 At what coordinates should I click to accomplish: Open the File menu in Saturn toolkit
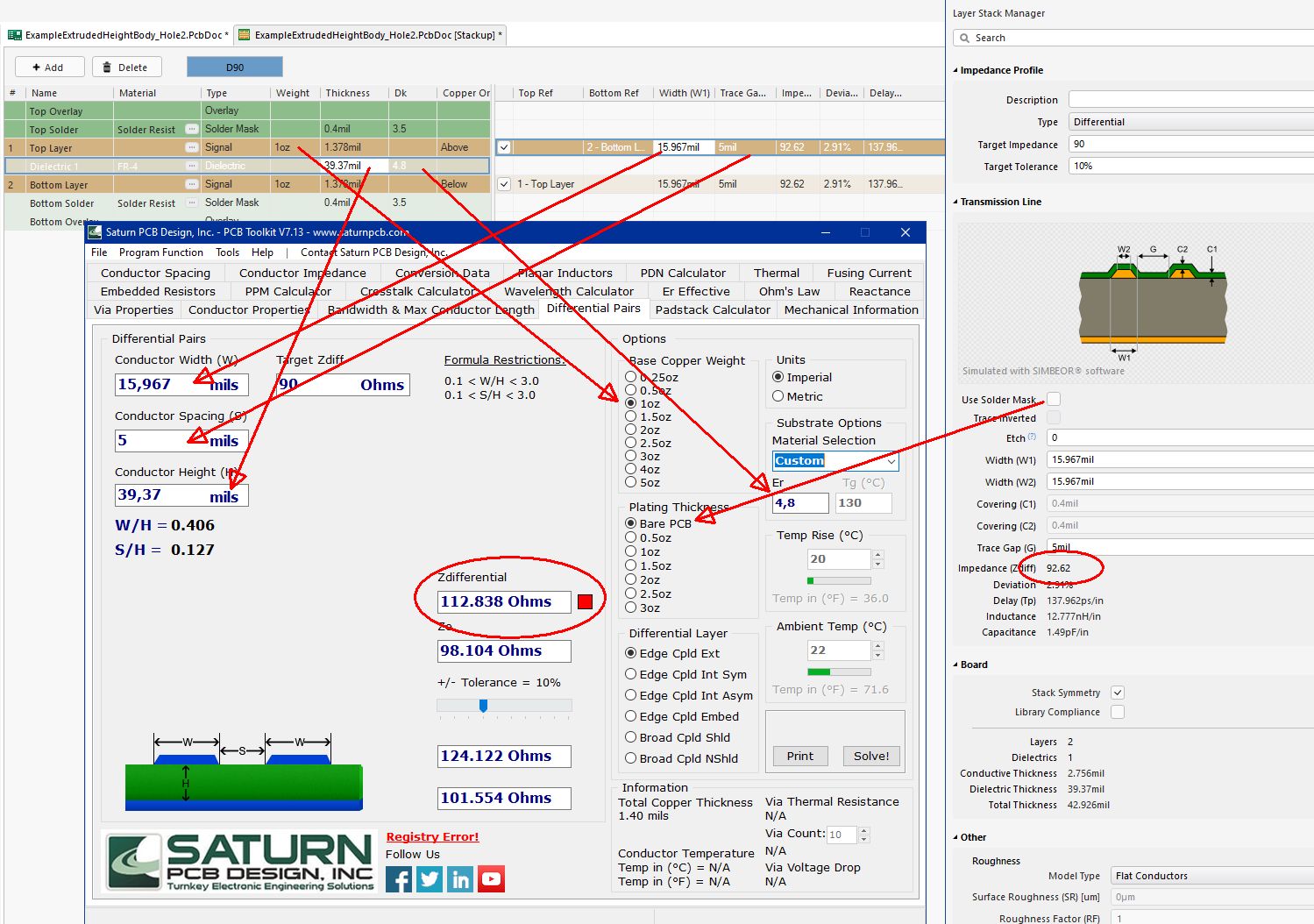click(x=99, y=252)
